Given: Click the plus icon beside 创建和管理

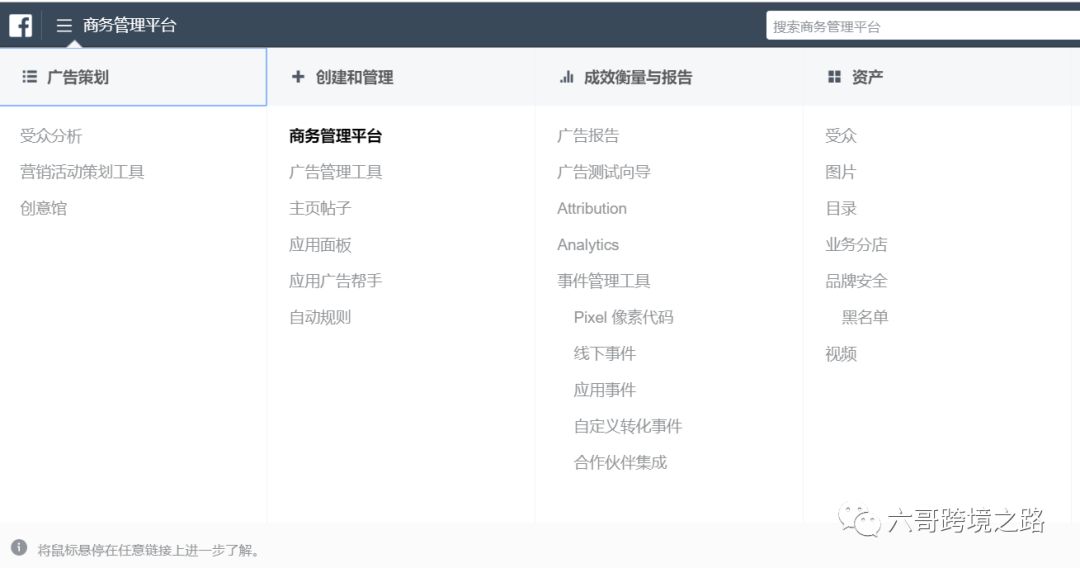Looking at the screenshot, I should pos(298,76).
